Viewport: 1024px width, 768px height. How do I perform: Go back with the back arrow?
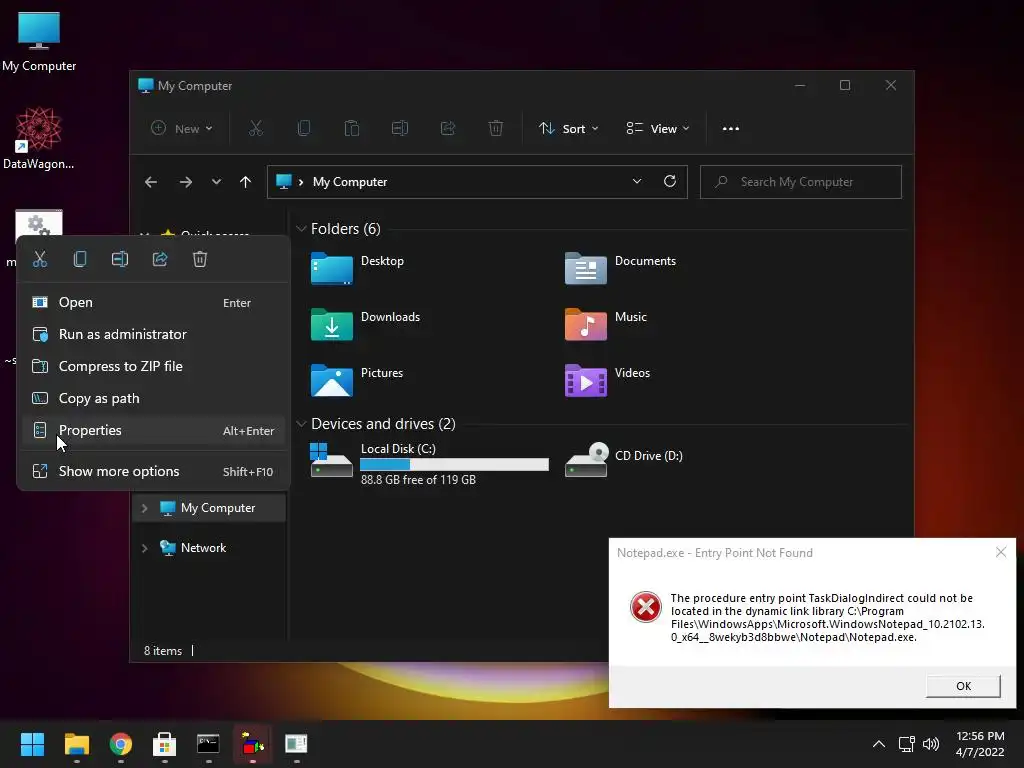(x=151, y=182)
